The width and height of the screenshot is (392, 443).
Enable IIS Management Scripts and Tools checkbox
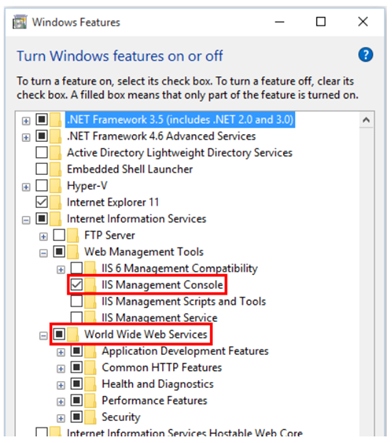click(x=76, y=301)
